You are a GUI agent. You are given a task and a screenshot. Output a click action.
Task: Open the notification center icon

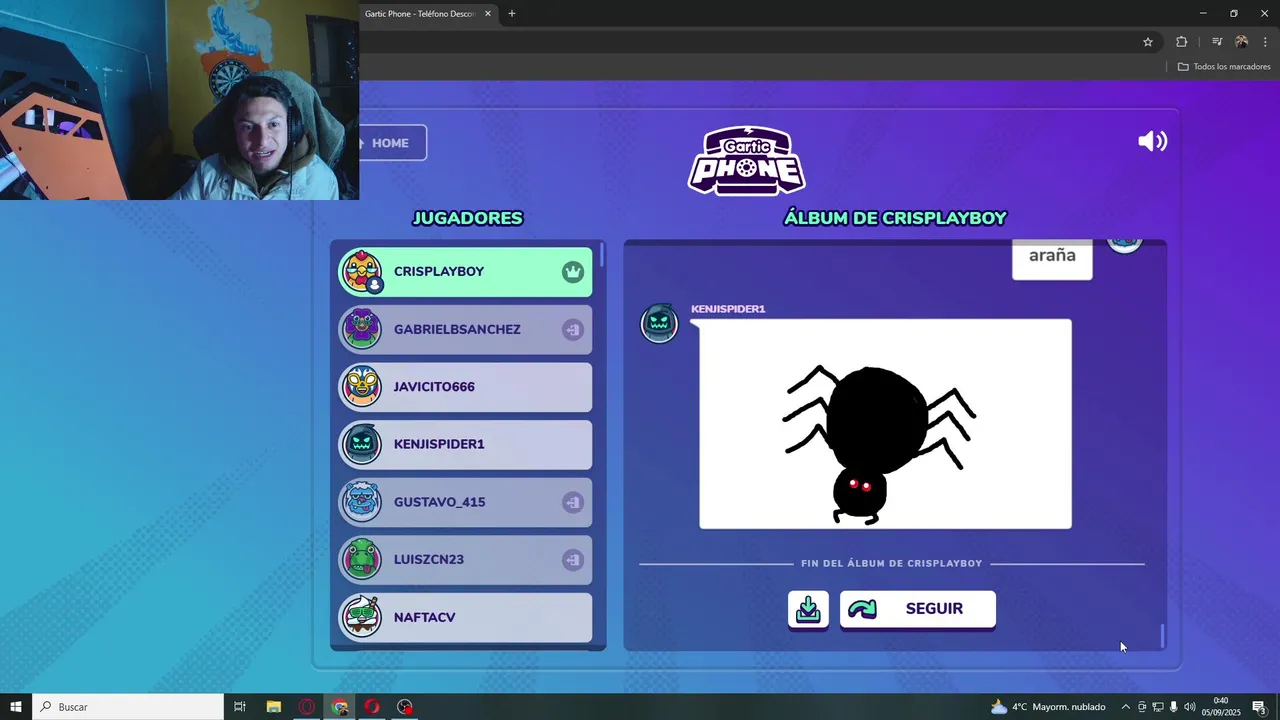[1260, 707]
